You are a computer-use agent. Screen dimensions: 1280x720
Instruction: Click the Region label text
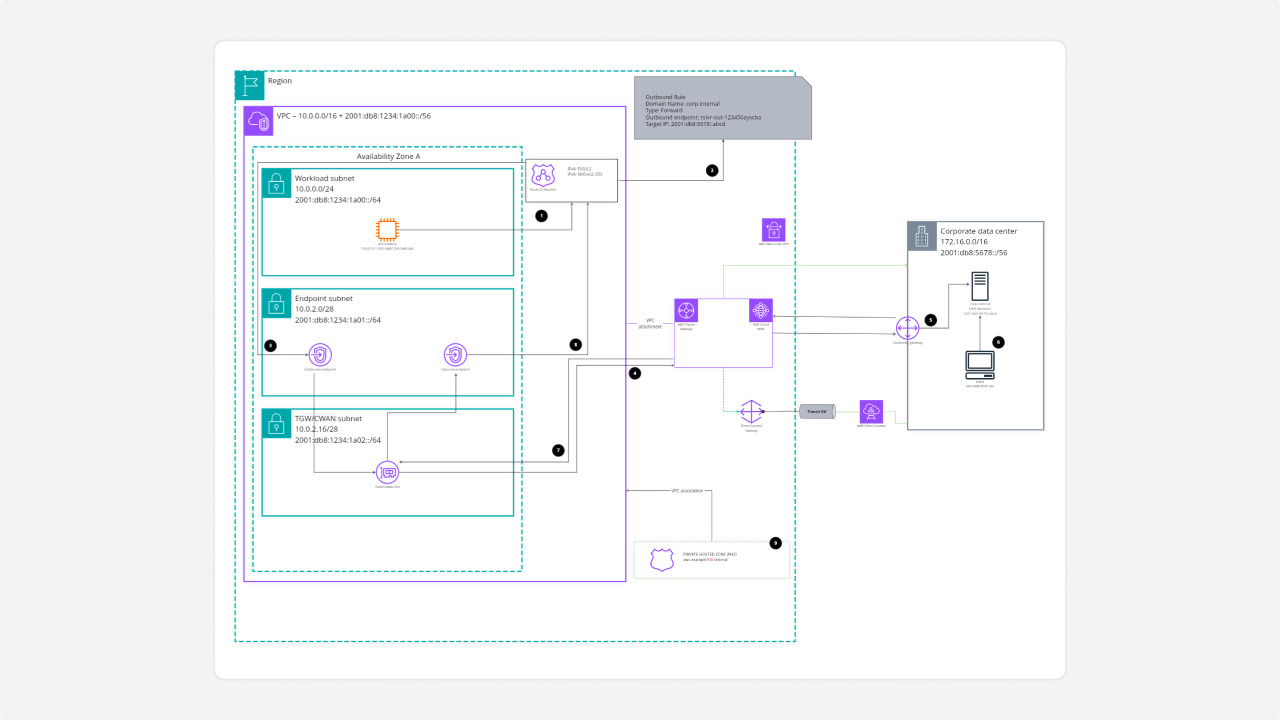[280, 81]
